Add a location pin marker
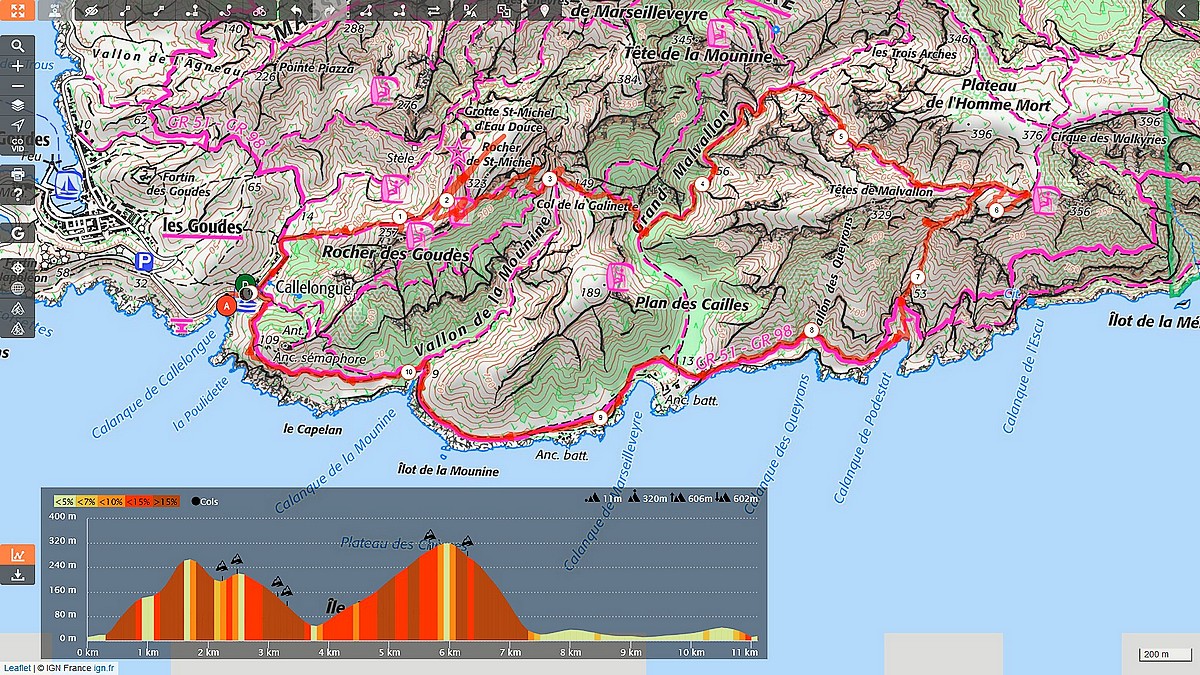1200x675 pixels. (x=544, y=10)
